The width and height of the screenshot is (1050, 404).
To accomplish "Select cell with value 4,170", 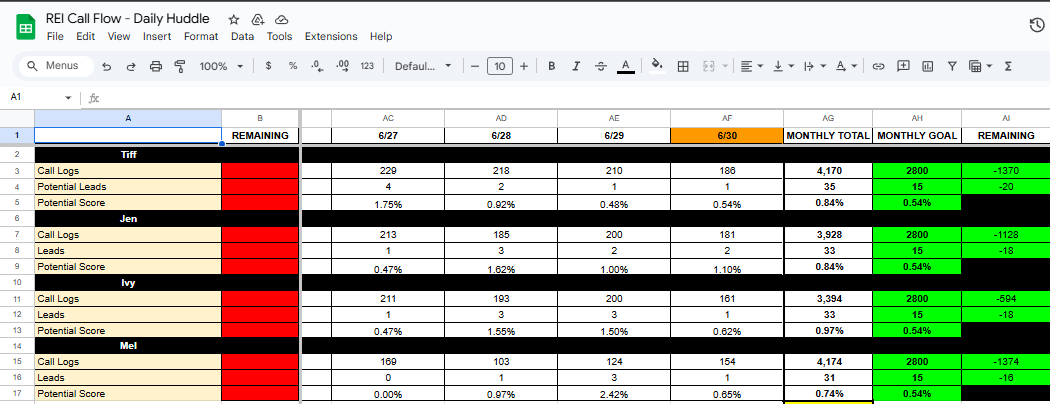I will pos(828,171).
